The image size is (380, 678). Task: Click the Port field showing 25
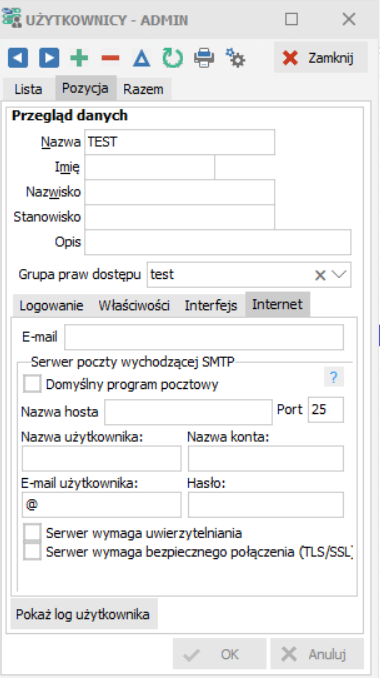pos(326,410)
